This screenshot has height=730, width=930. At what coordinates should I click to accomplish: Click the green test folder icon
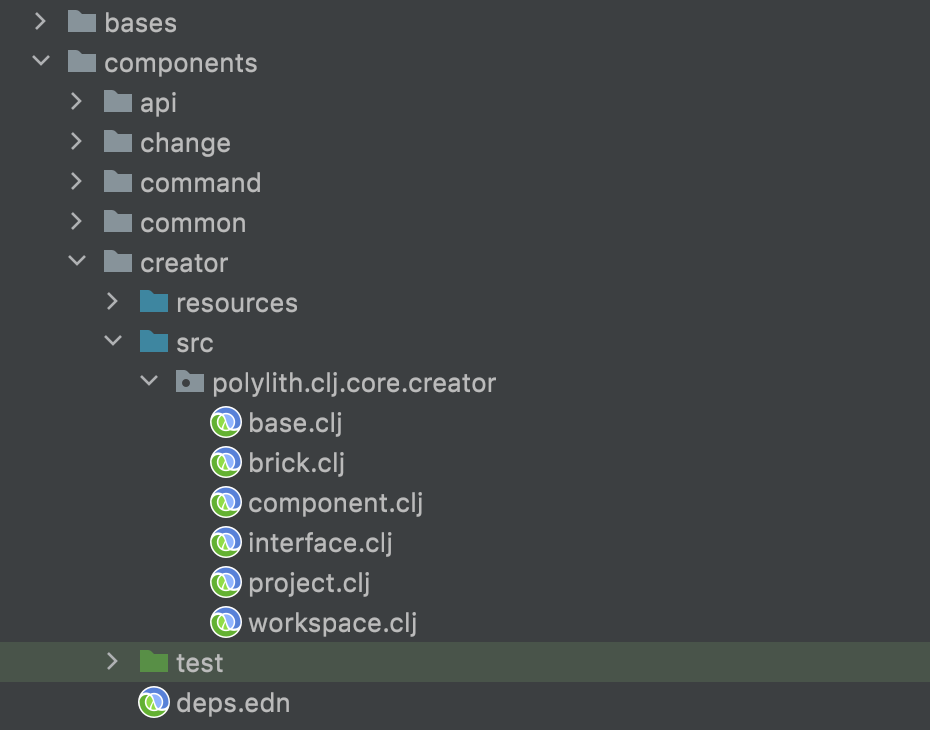(x=154, y=662)
